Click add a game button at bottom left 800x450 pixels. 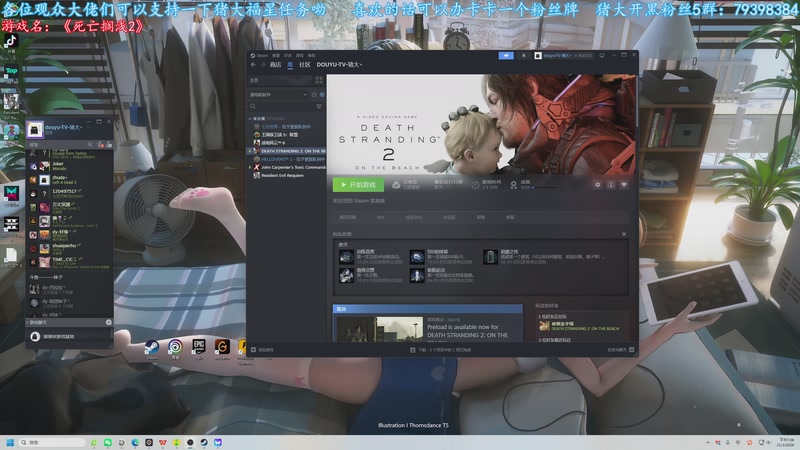point(263,349)
